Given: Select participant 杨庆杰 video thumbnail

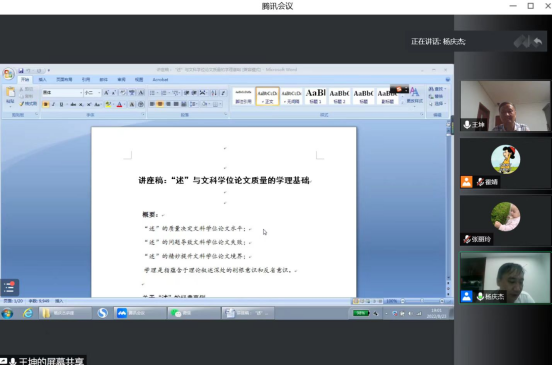Looking at the screenshot, I should pos(505,278).
